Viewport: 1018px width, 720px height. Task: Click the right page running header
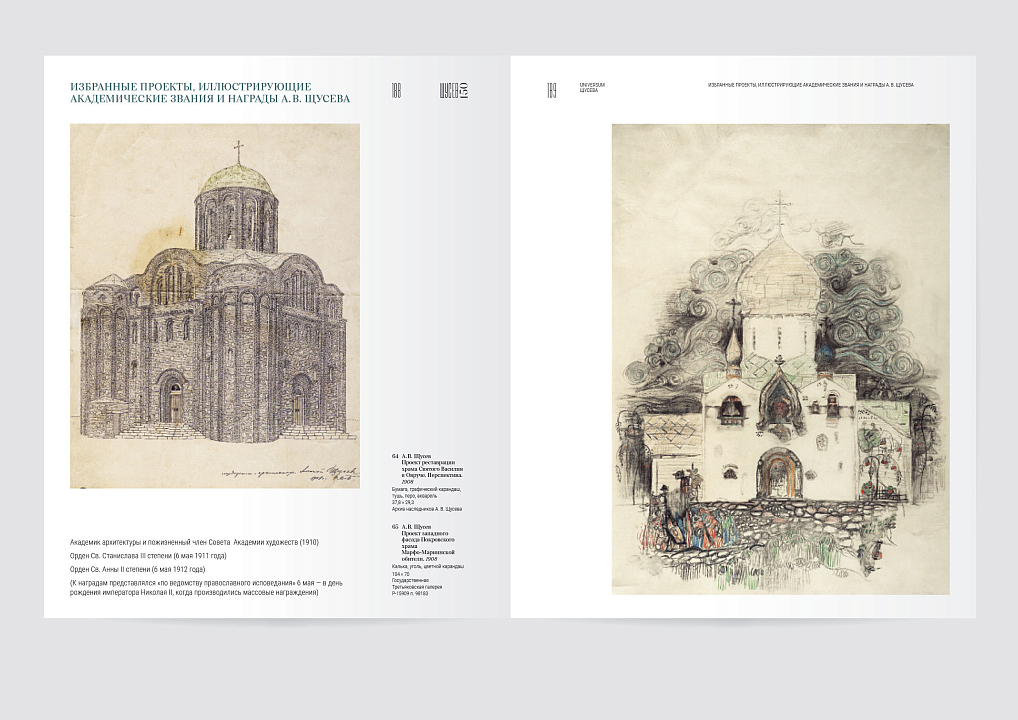pos(810,85)
